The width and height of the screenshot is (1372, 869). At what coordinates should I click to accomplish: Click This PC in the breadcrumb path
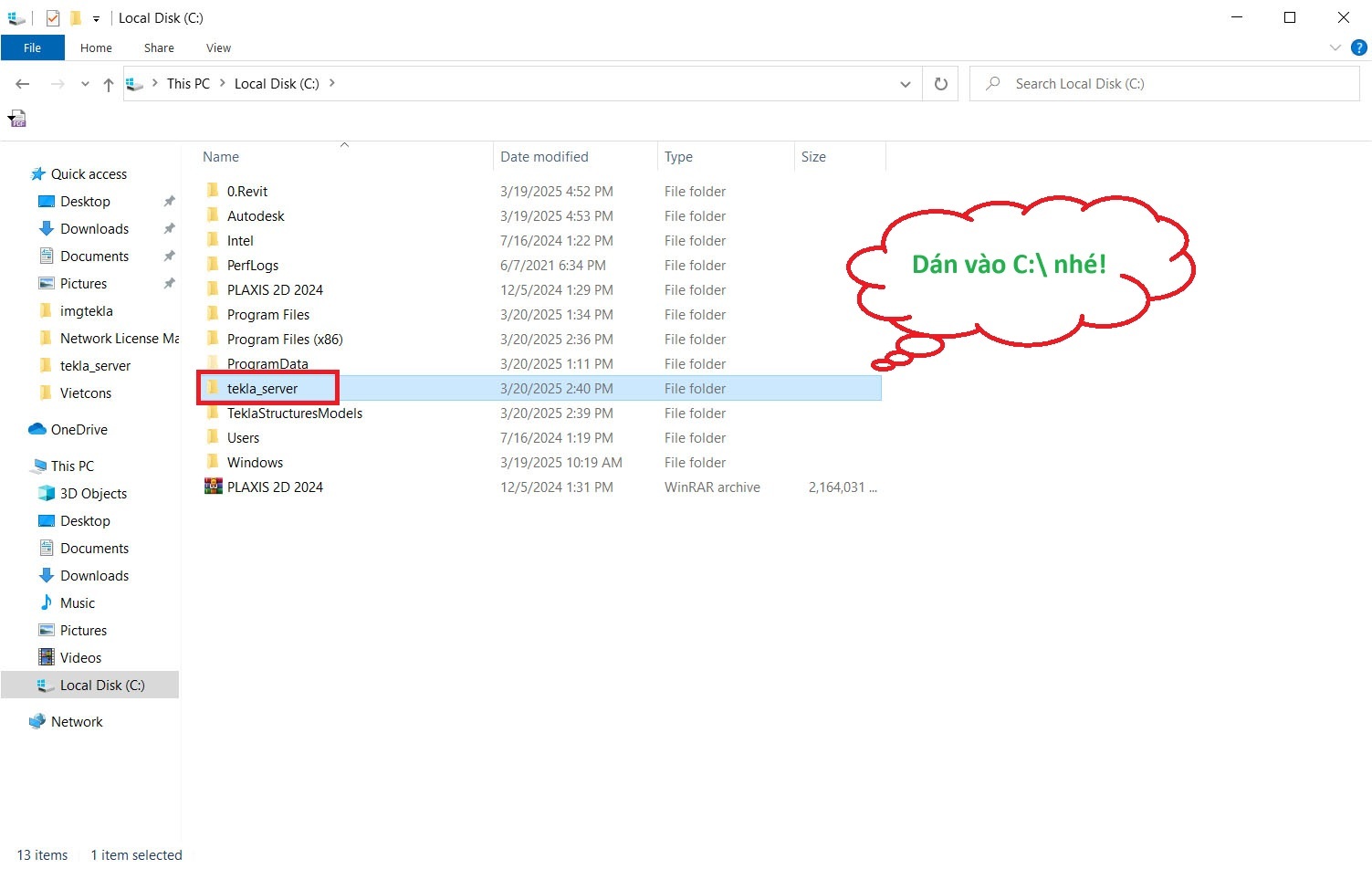coord(188,84)
